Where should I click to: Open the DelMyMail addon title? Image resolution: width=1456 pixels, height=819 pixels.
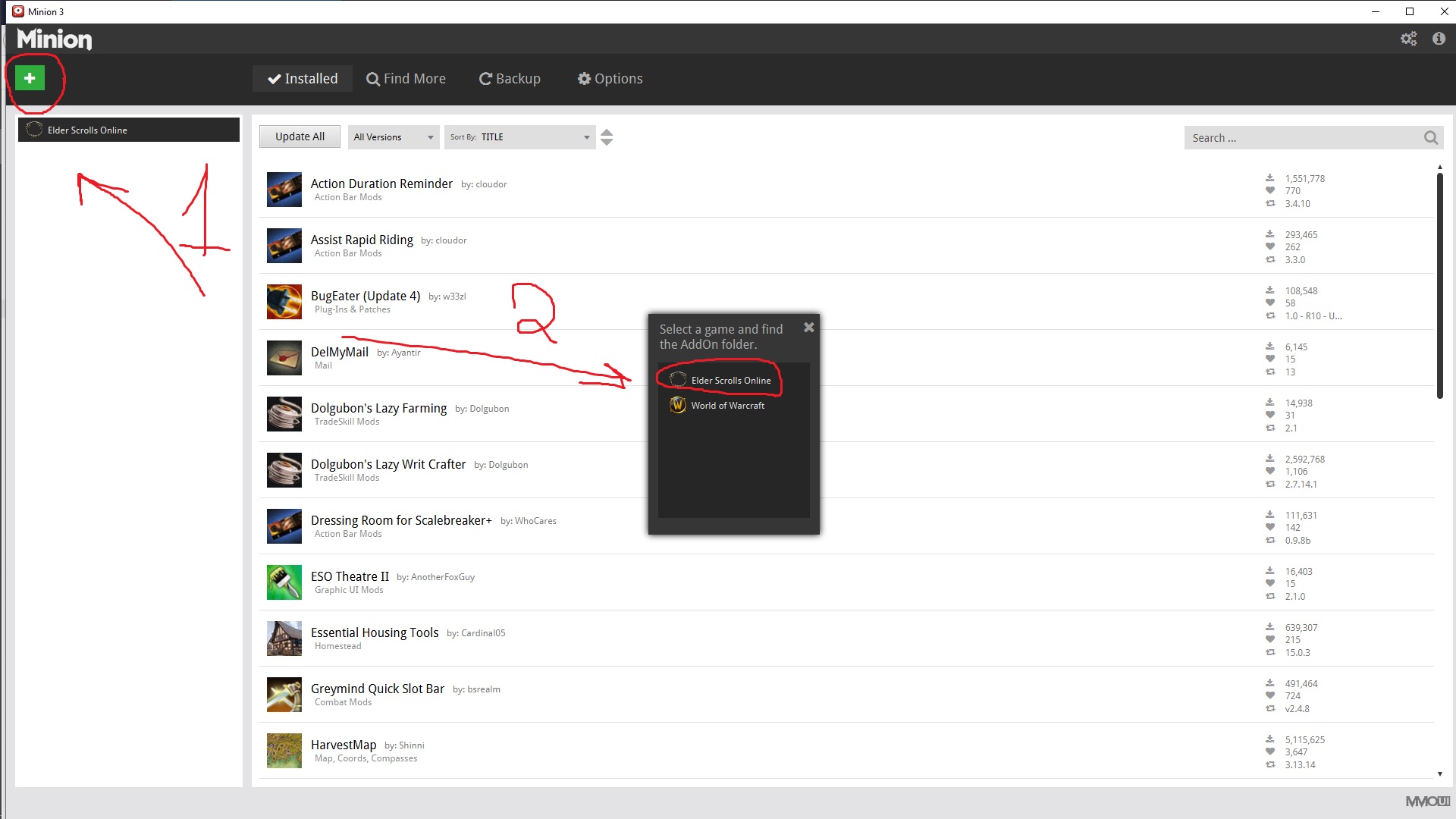tap(340, 352)
